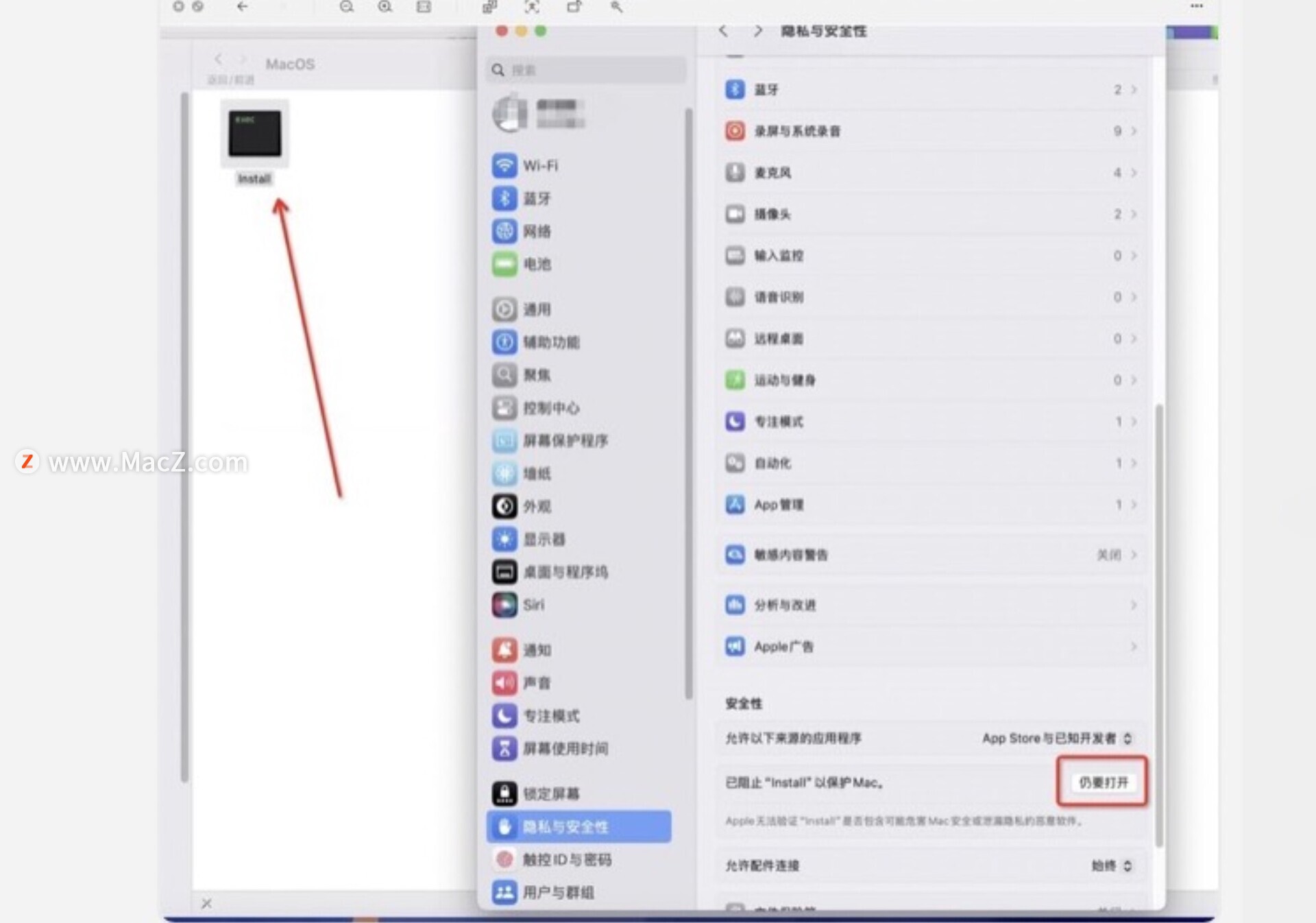This screenshot has width=1316, height=923.
Task: Expand 分析与改进 row chevron
Action: point(1134,605)
